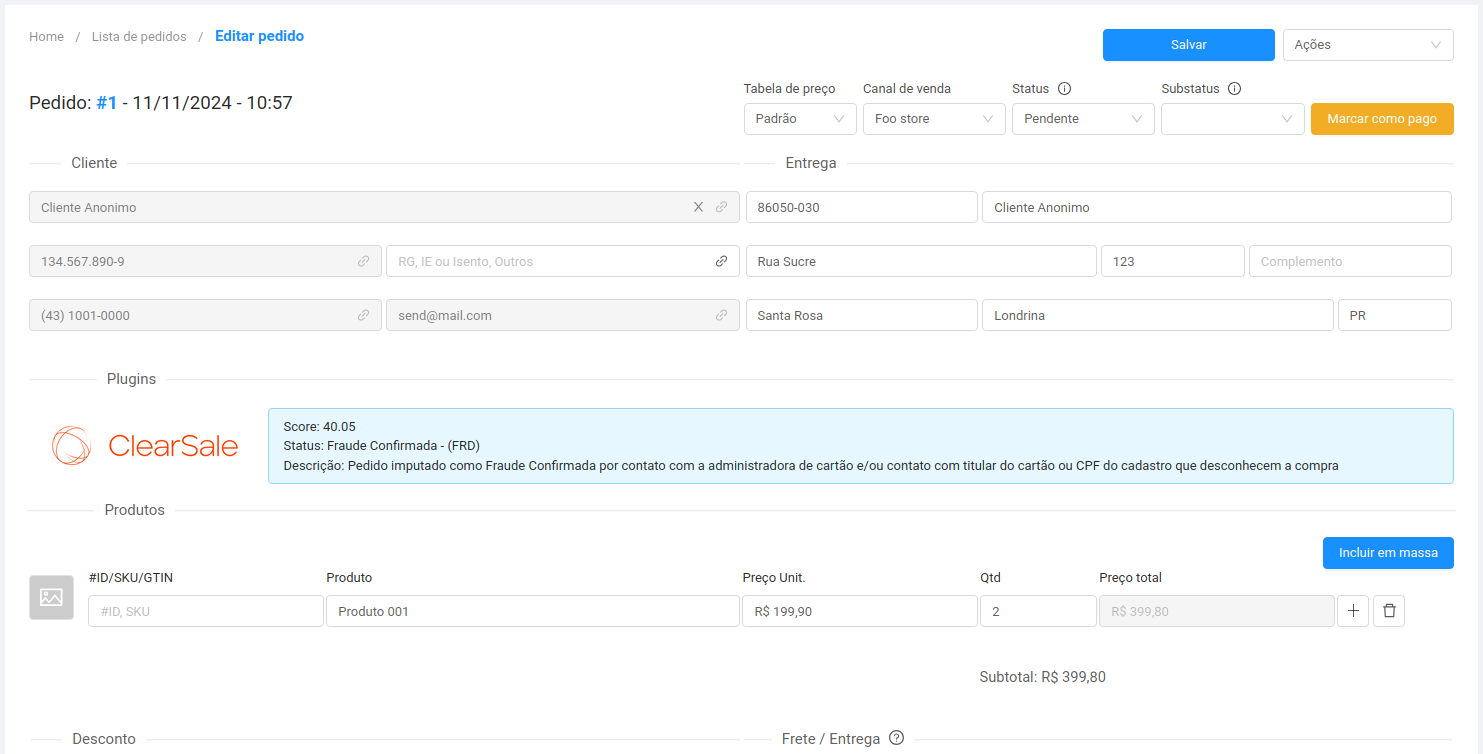
Task: Click Incluir em massa button
Action: point(1388,553)
